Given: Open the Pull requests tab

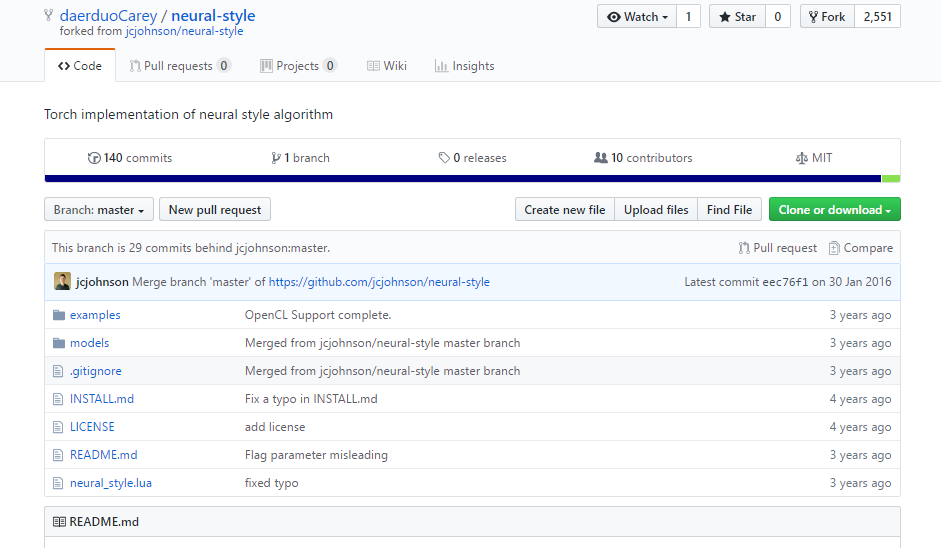Looking at the screenshot, I should 179,66.
